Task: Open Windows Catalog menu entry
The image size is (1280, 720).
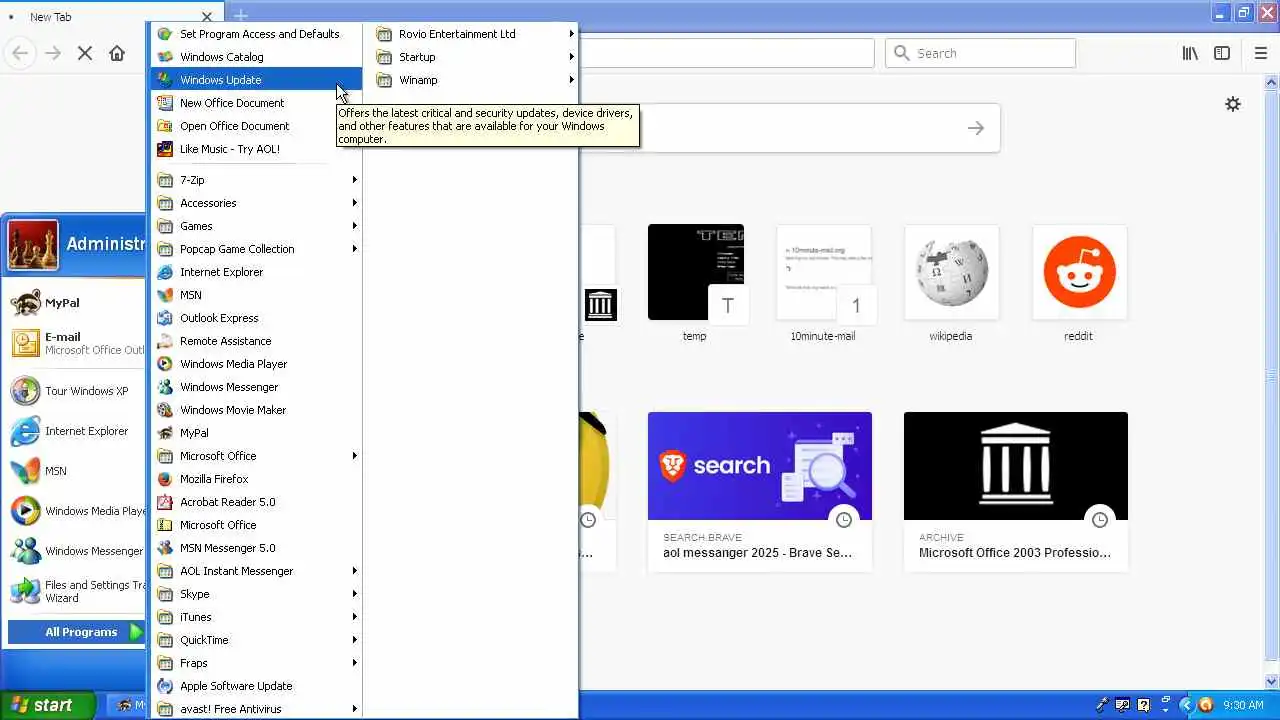Action: click(256, 57)
